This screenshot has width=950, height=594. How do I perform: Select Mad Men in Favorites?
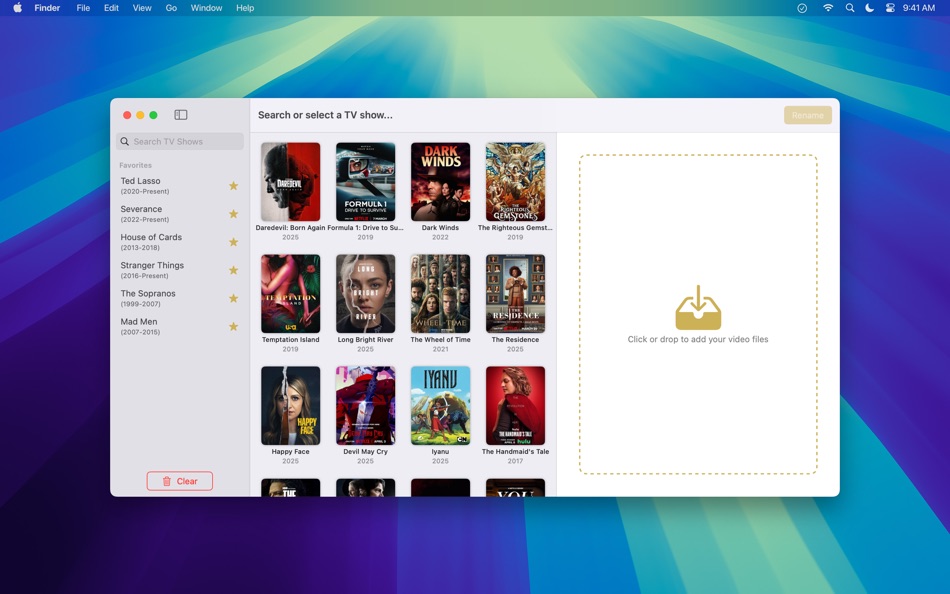tap(180, 327)
